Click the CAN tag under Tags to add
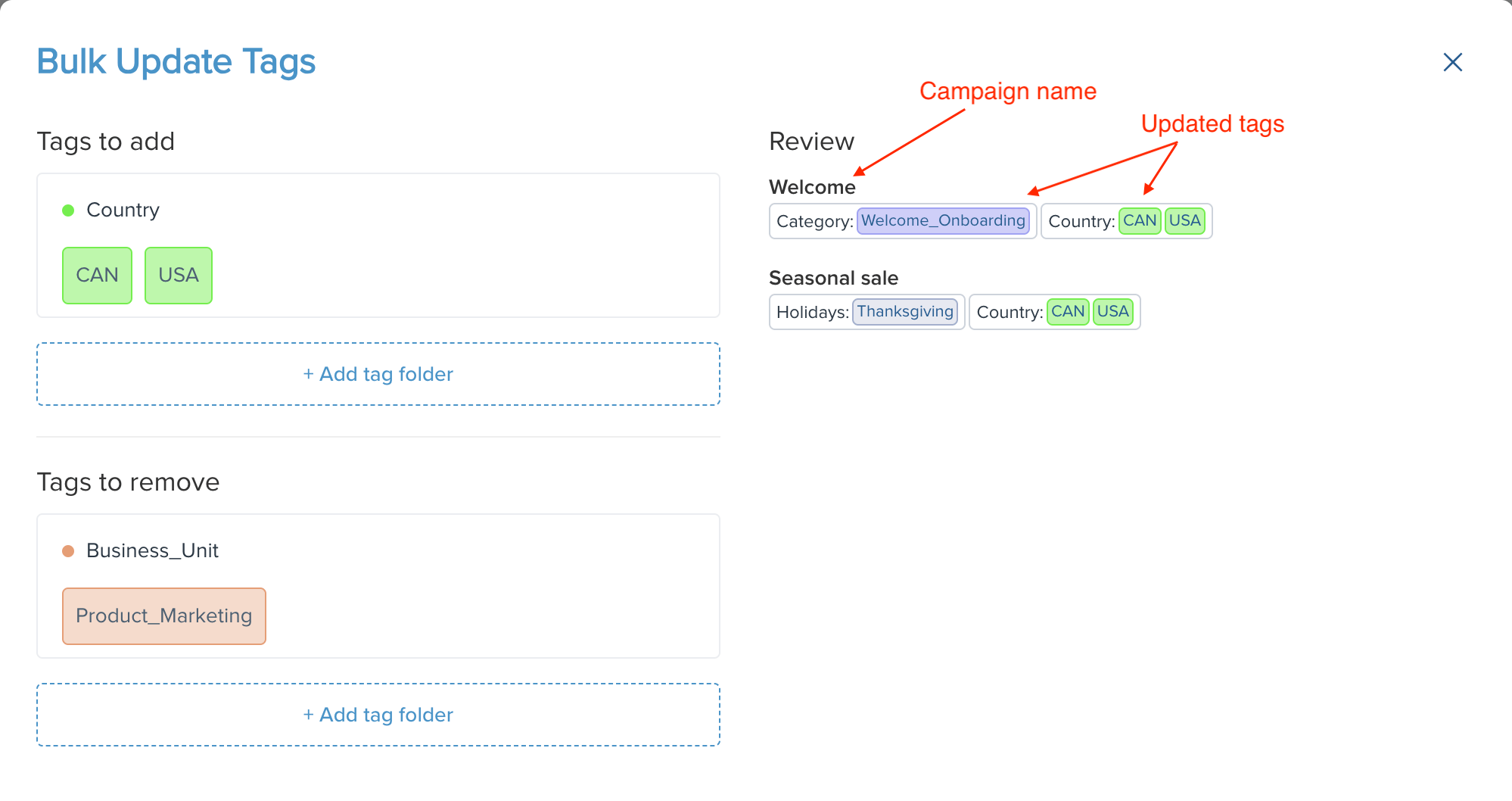The width and height of the screenshot is (1512, 801). point(97,276)
